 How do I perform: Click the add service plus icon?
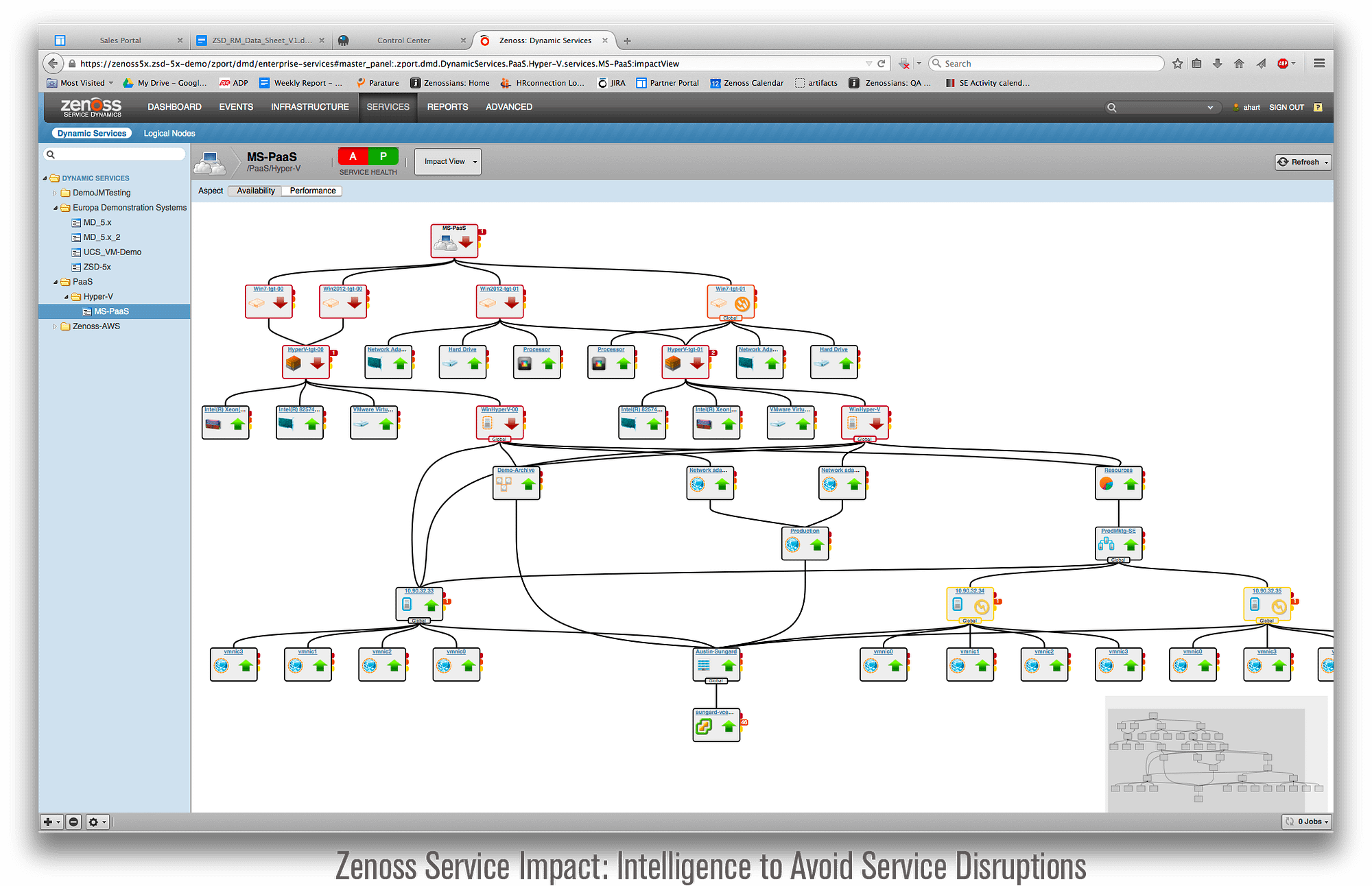[51, 822]
